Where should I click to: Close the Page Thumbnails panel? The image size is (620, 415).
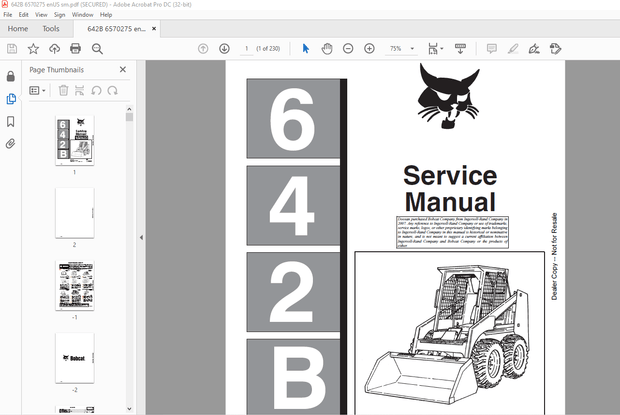(123, 70)
